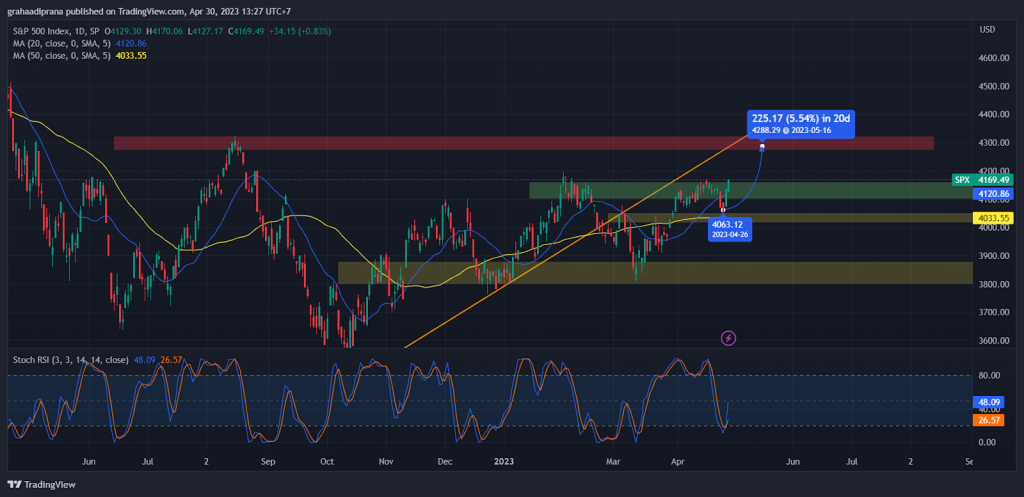Select the red resistance zone rectangle near 4300
Image resolution: width=1024 pixels, height=497 pixels.
[524, 143]
